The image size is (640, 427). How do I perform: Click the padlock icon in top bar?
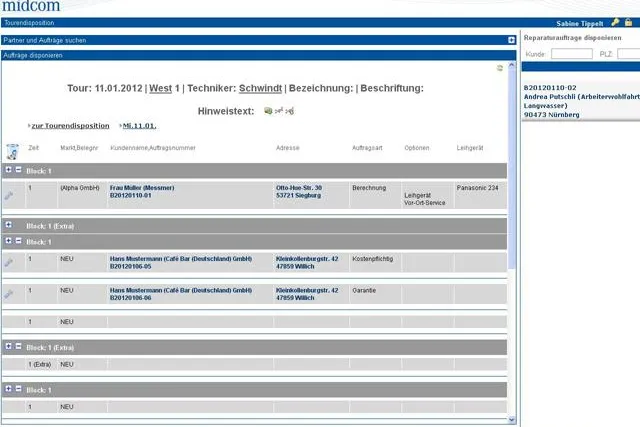pyautogui.click(x=629, y=22)
